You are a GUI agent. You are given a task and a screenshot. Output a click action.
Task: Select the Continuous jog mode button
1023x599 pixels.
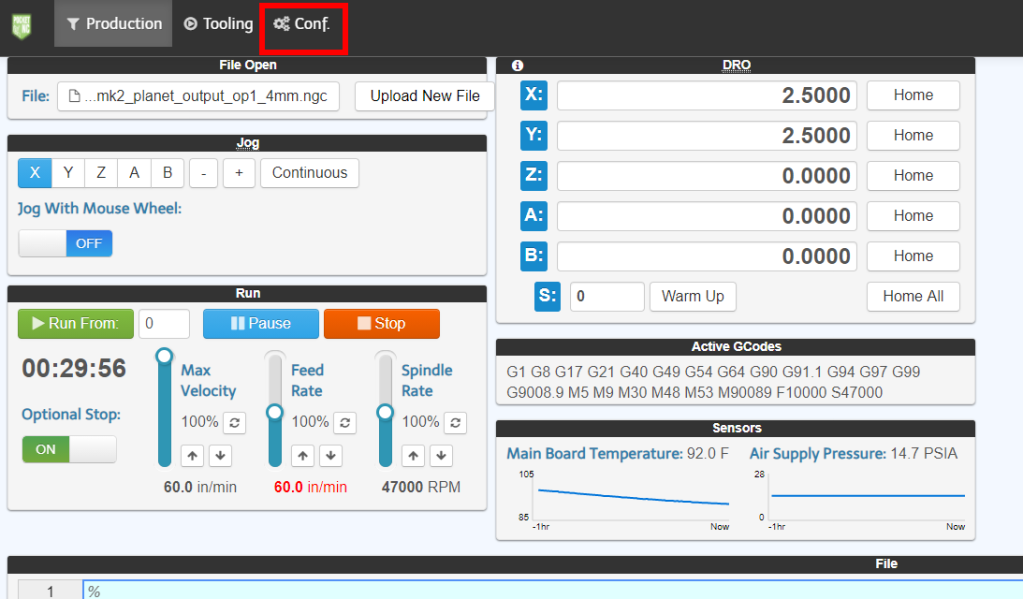[x=309, y=173]
